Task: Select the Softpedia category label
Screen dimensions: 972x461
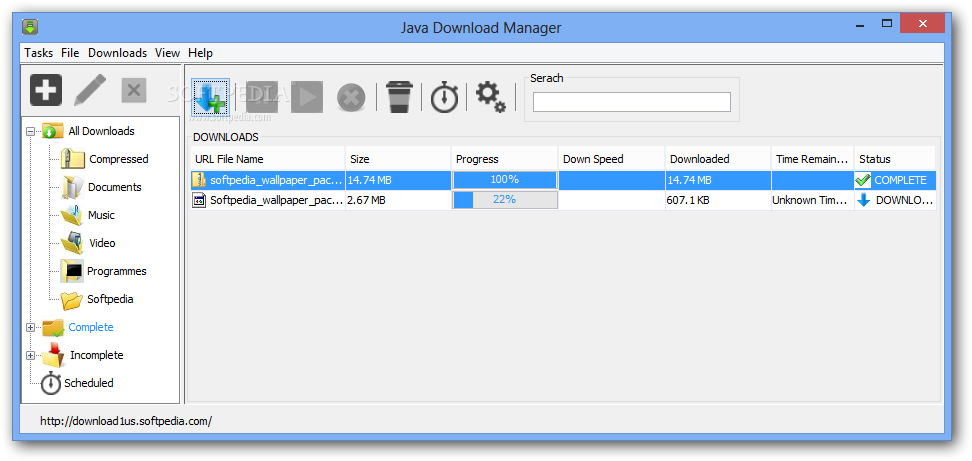Action: point(110,299)
